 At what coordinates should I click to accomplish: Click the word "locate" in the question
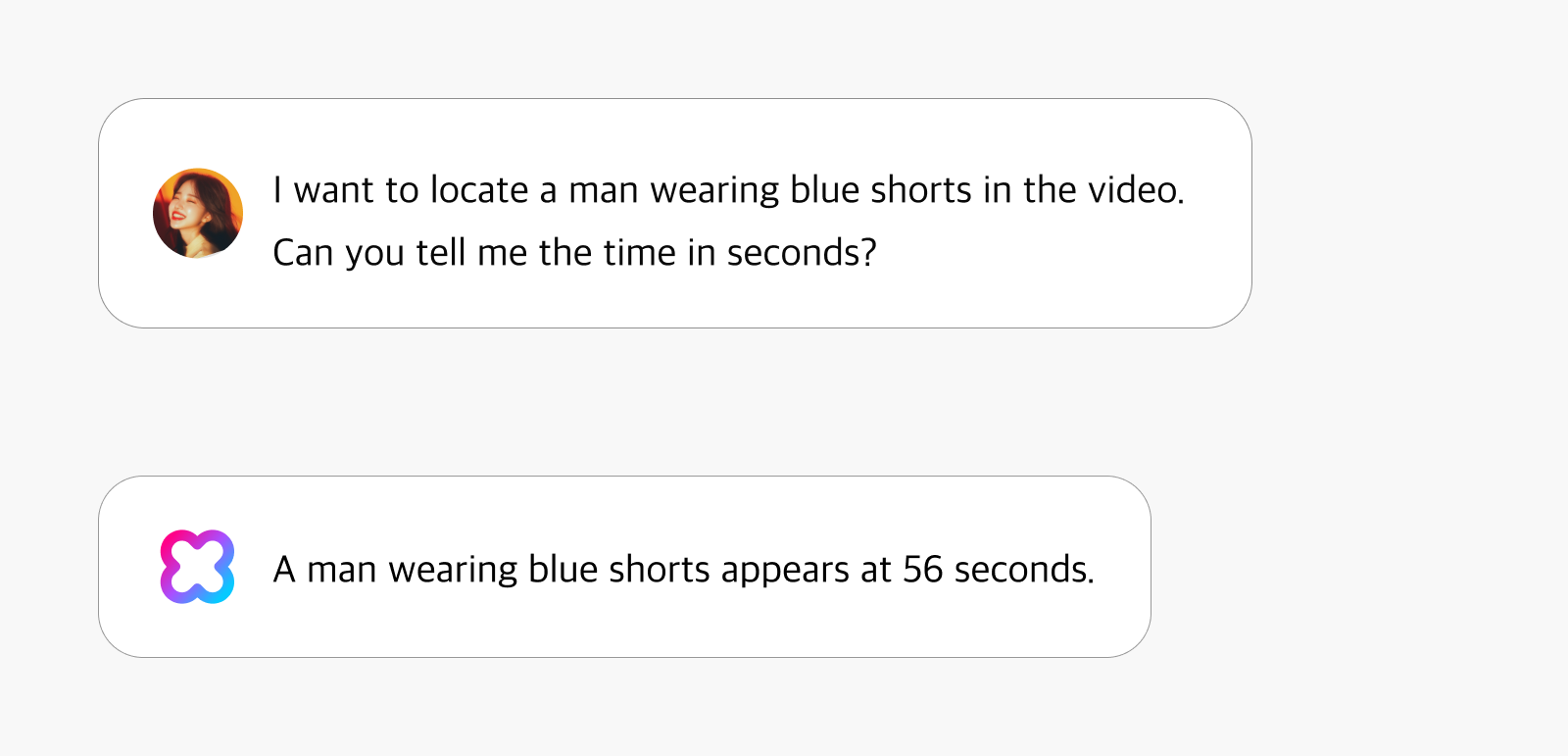[480, 190]
